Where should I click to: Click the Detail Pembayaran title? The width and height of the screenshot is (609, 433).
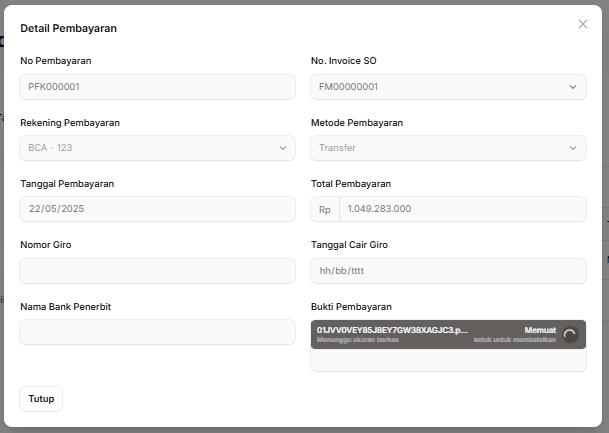[68, 28]
